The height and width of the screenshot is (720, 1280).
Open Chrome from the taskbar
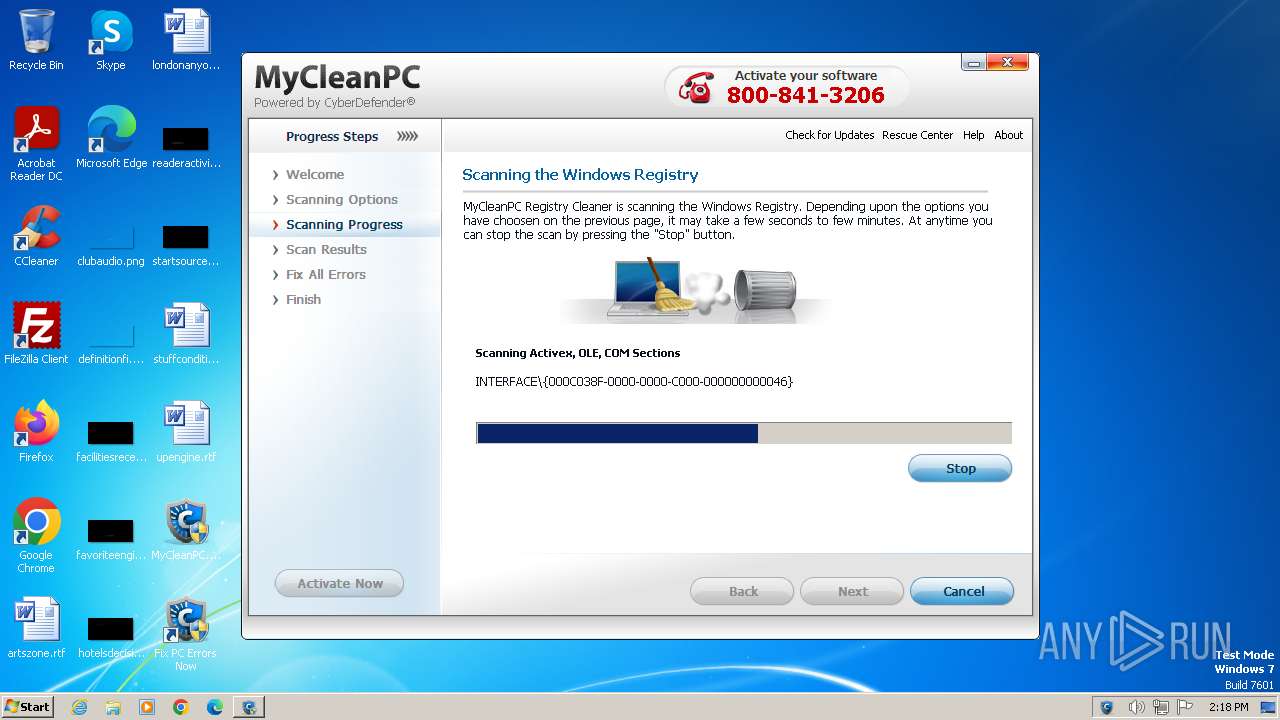[x=181, y=707]
